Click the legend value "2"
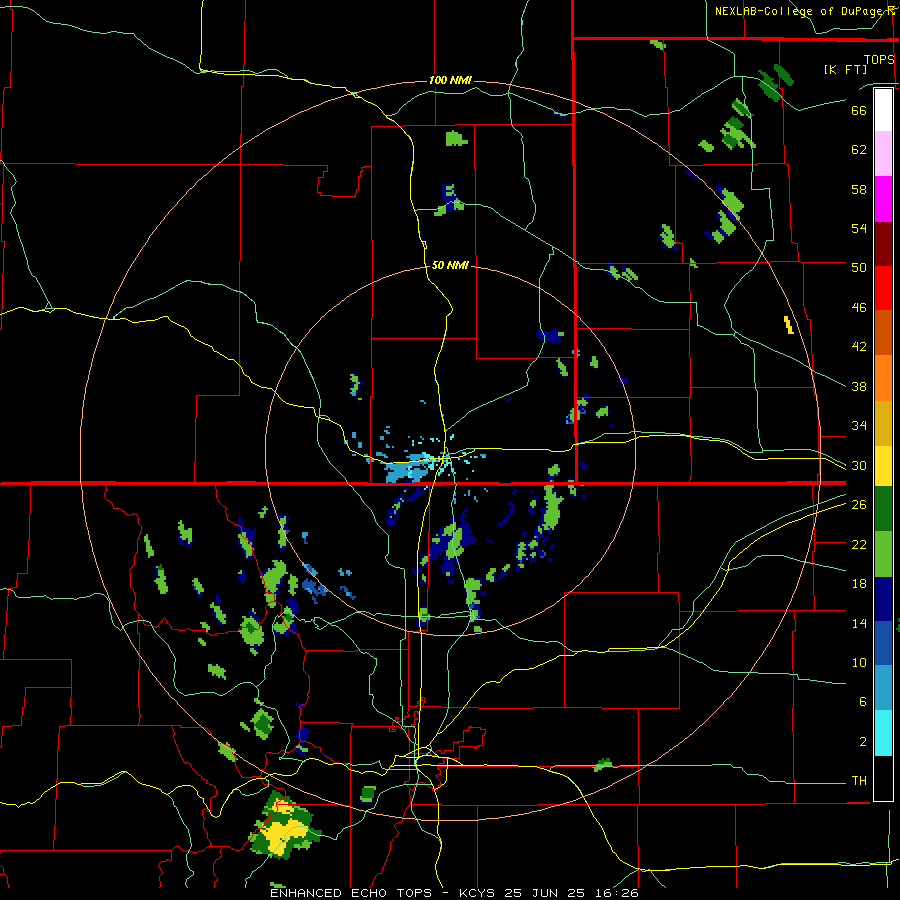Viewport: 900px width, 900px height. pyautogui.click(x=862, y=742)
